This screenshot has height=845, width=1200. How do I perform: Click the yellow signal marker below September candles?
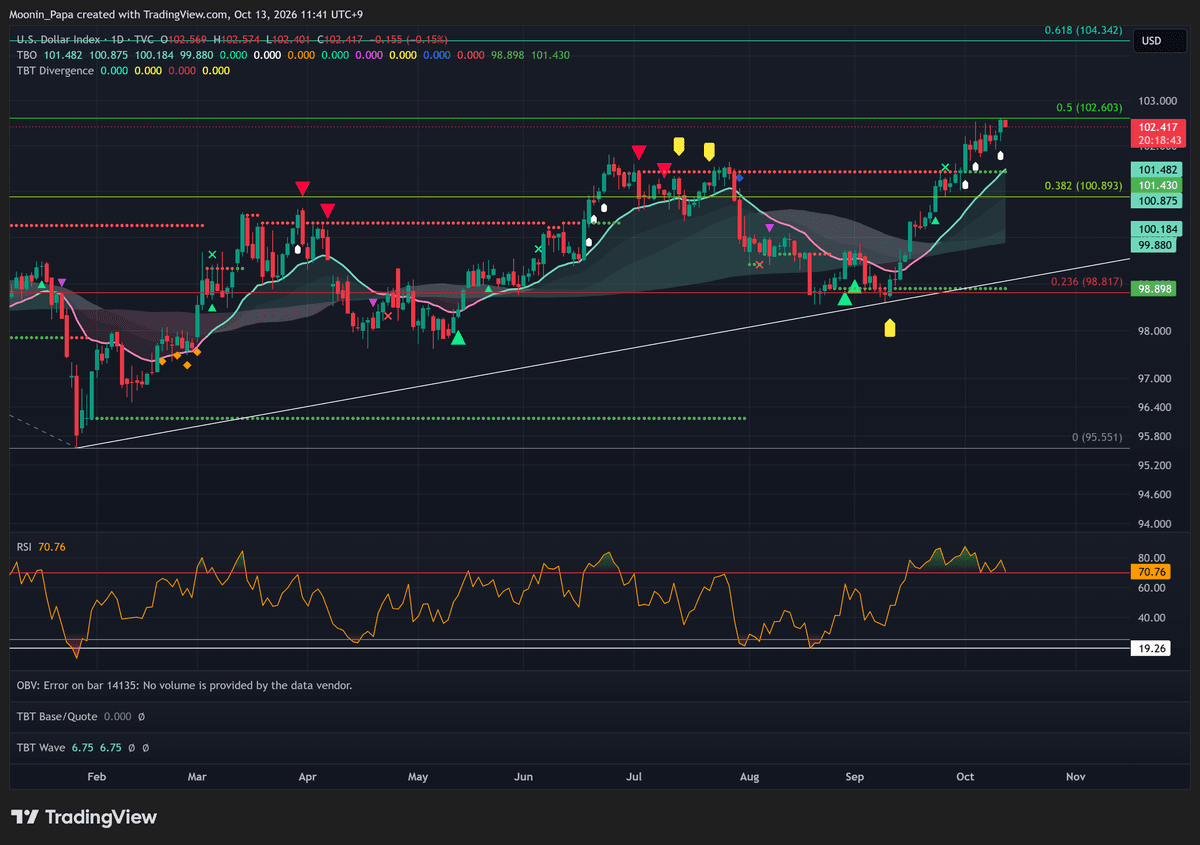(x=890, y=328)
